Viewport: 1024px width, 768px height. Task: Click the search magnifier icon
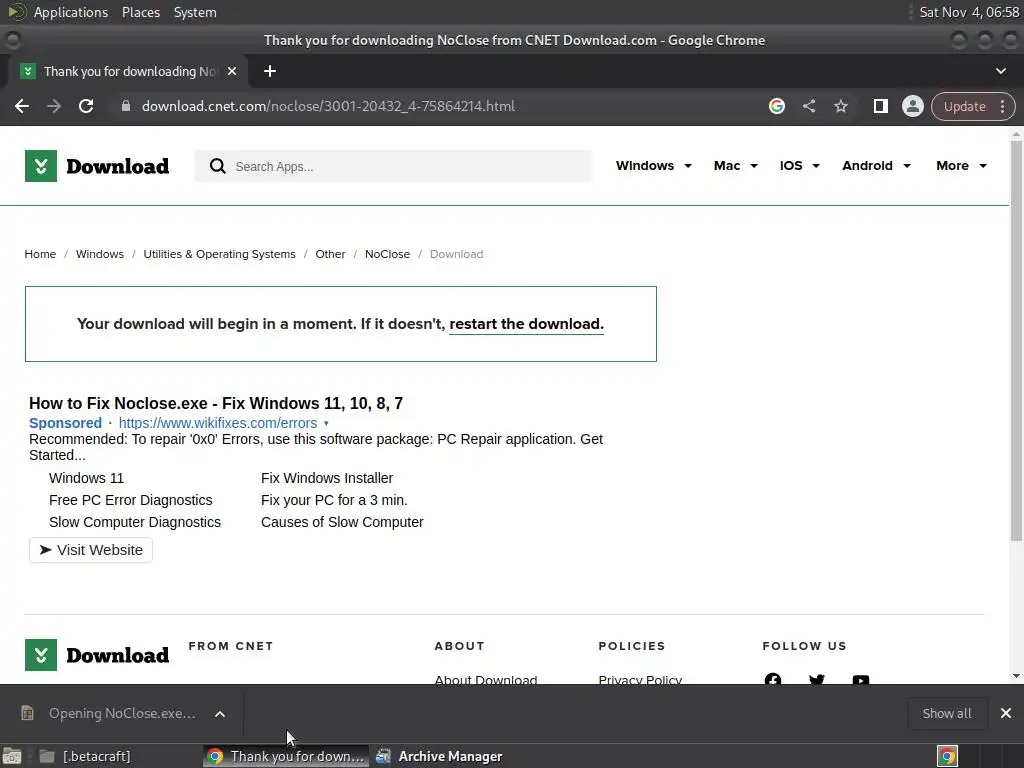(x=217, y=167)
